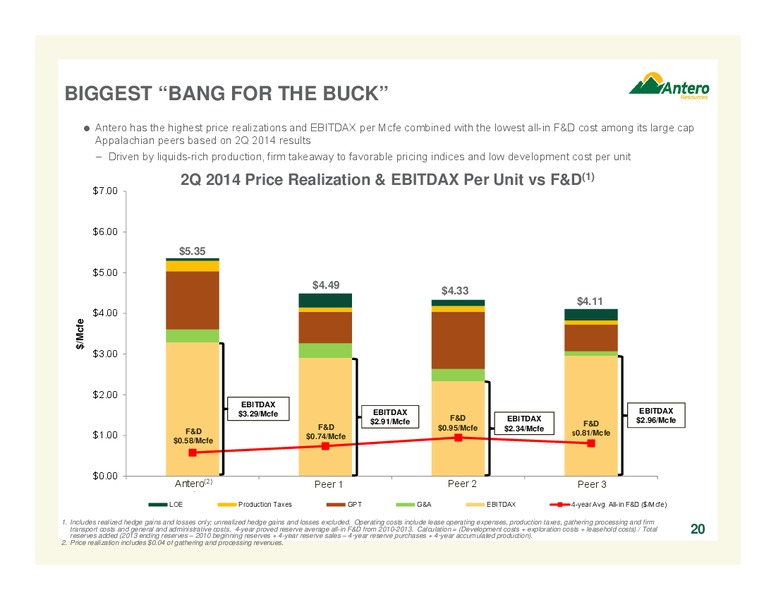Click the Antero x-axis label
776x600 pixels.
[194, 483]
